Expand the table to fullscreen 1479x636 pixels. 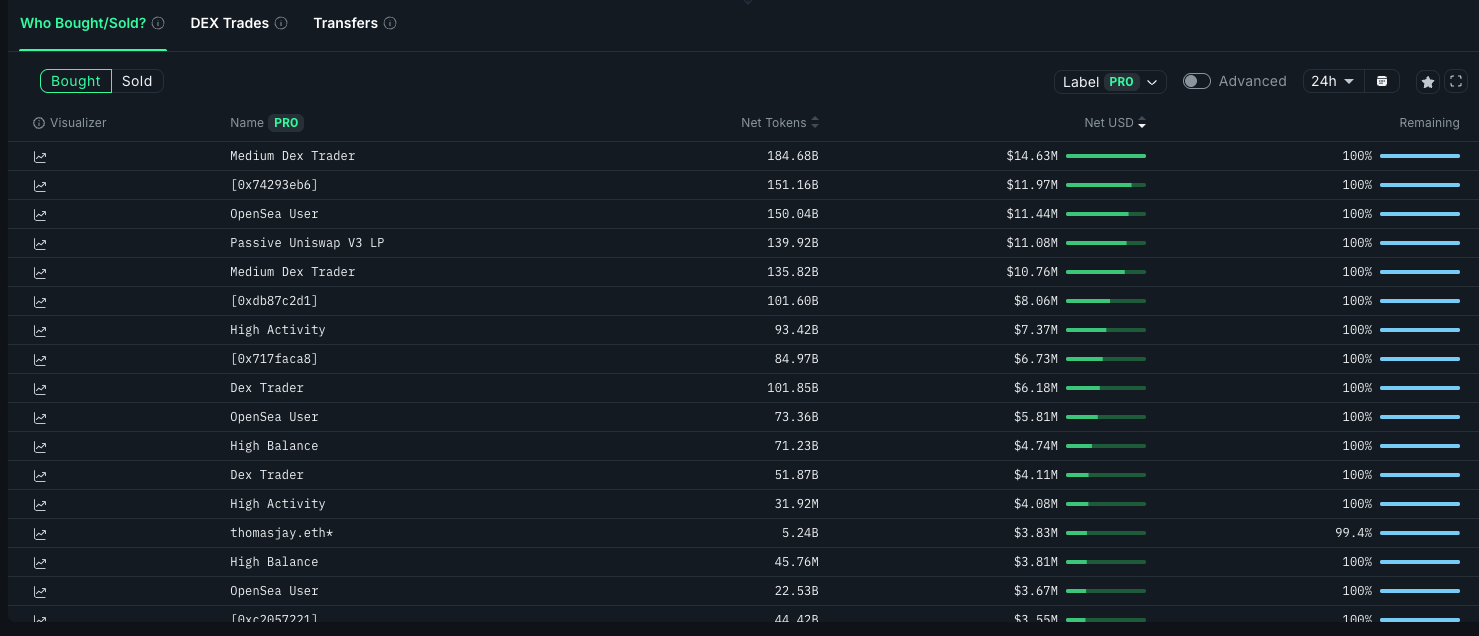[1456, 82]
